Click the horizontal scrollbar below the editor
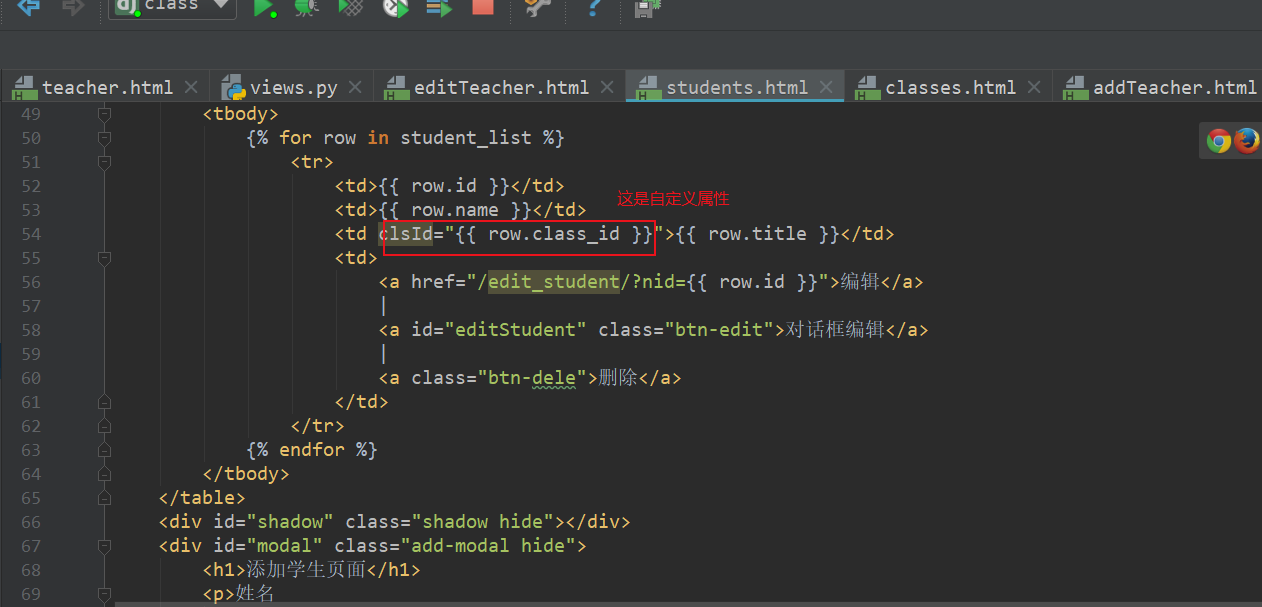 (x=688, y=603)
